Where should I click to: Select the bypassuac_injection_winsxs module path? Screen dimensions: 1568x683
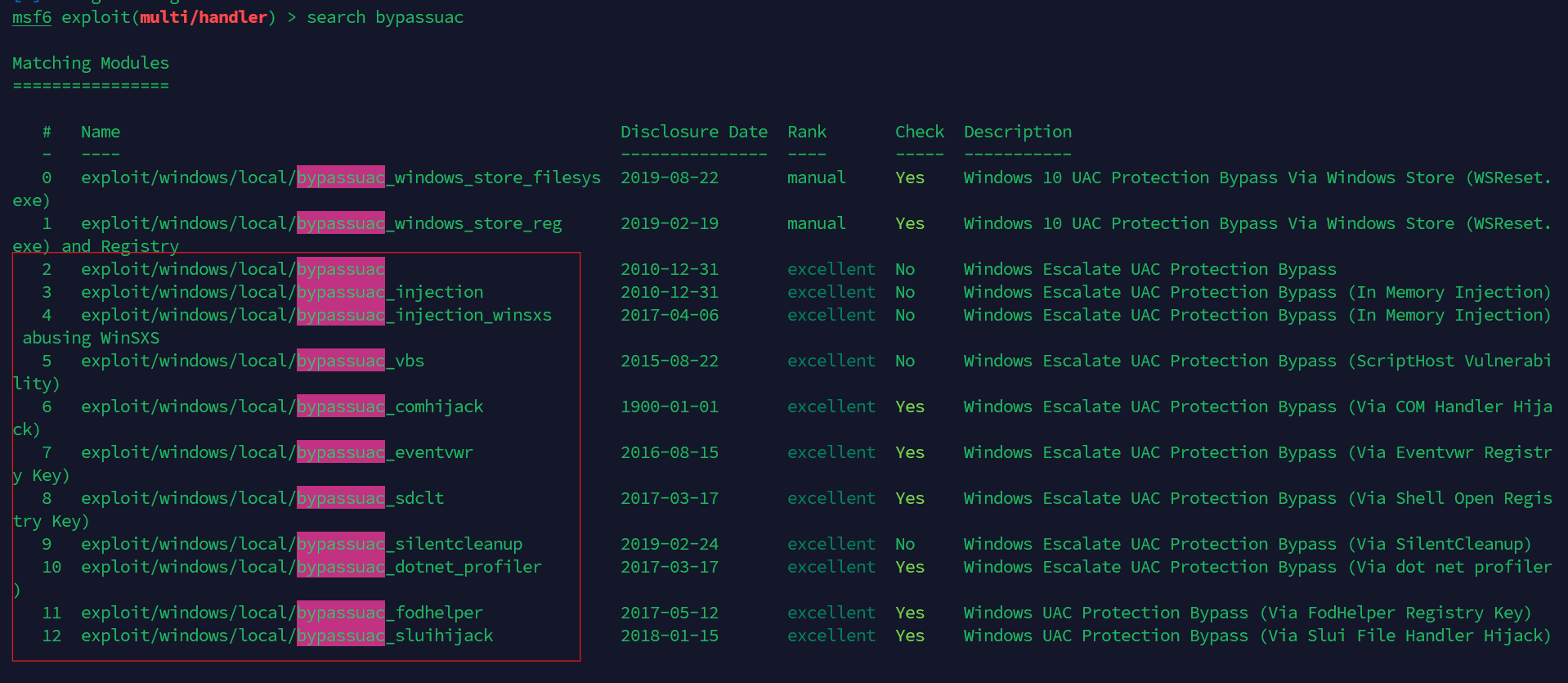(316, 315)
